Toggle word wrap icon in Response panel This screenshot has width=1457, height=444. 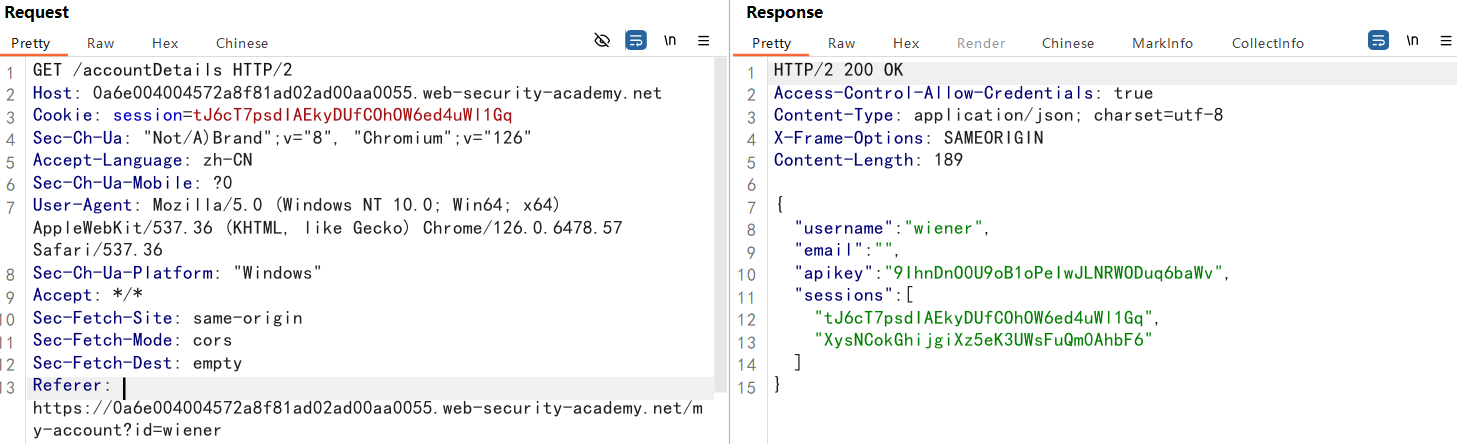[x=1378, y=41]
